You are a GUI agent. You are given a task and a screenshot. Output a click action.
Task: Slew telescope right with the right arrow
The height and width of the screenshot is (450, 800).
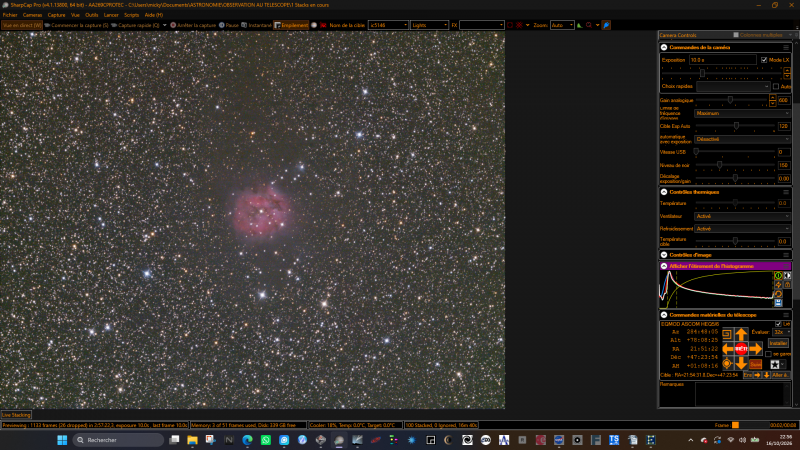(756, 349)
